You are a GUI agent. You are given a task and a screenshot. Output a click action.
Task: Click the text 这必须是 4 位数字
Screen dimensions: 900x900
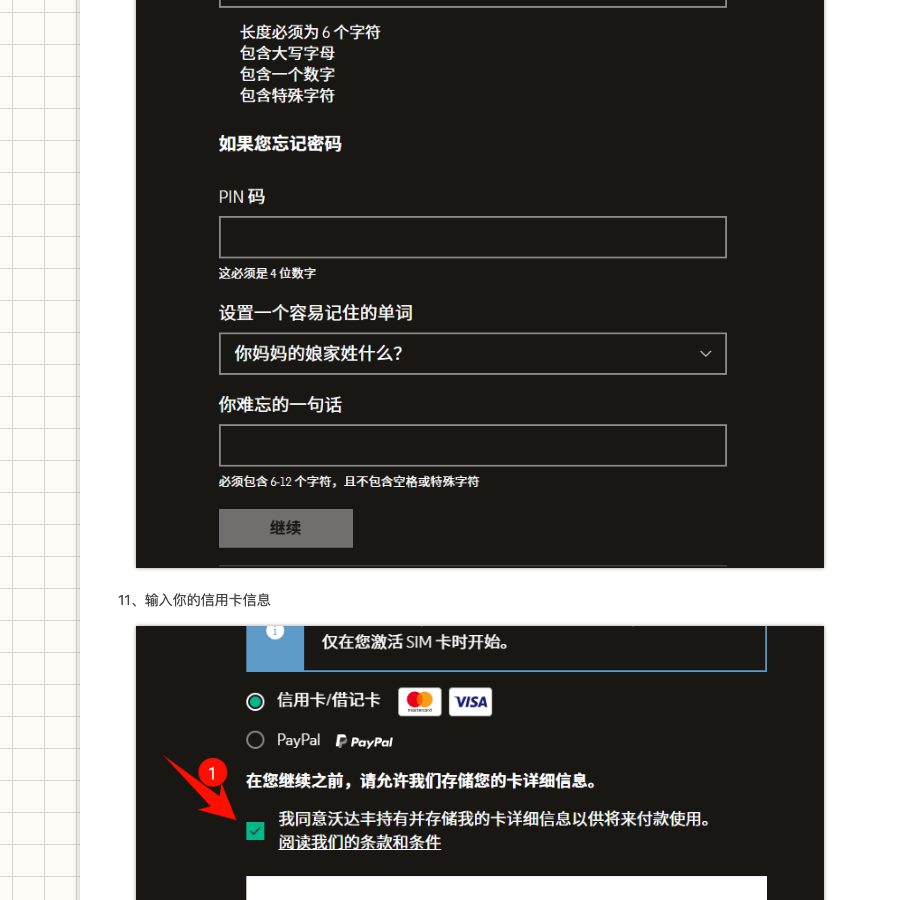[x=267, y=273]
